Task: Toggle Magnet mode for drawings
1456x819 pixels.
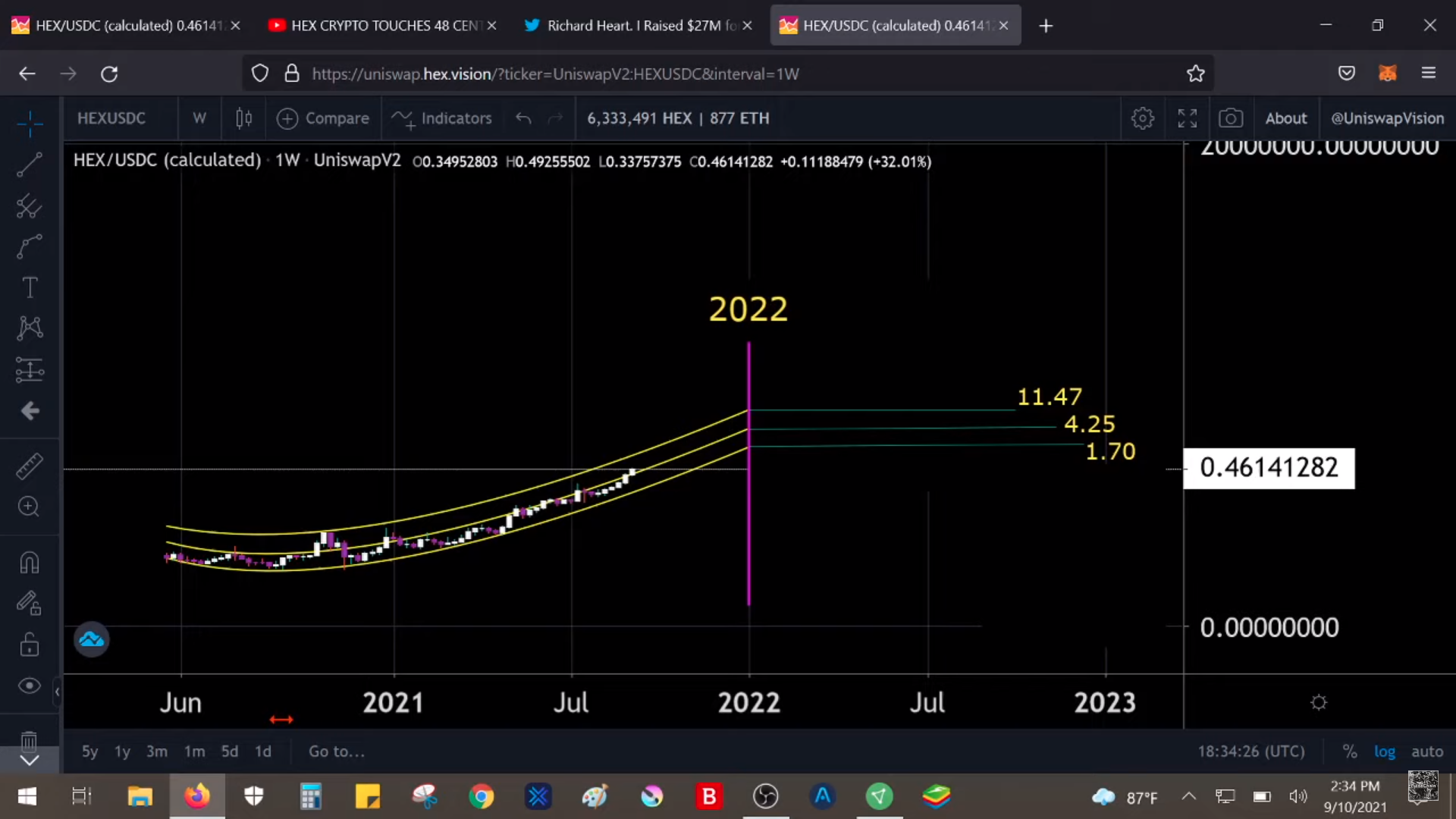Action: pyautogui.click(x=30, y=563)
